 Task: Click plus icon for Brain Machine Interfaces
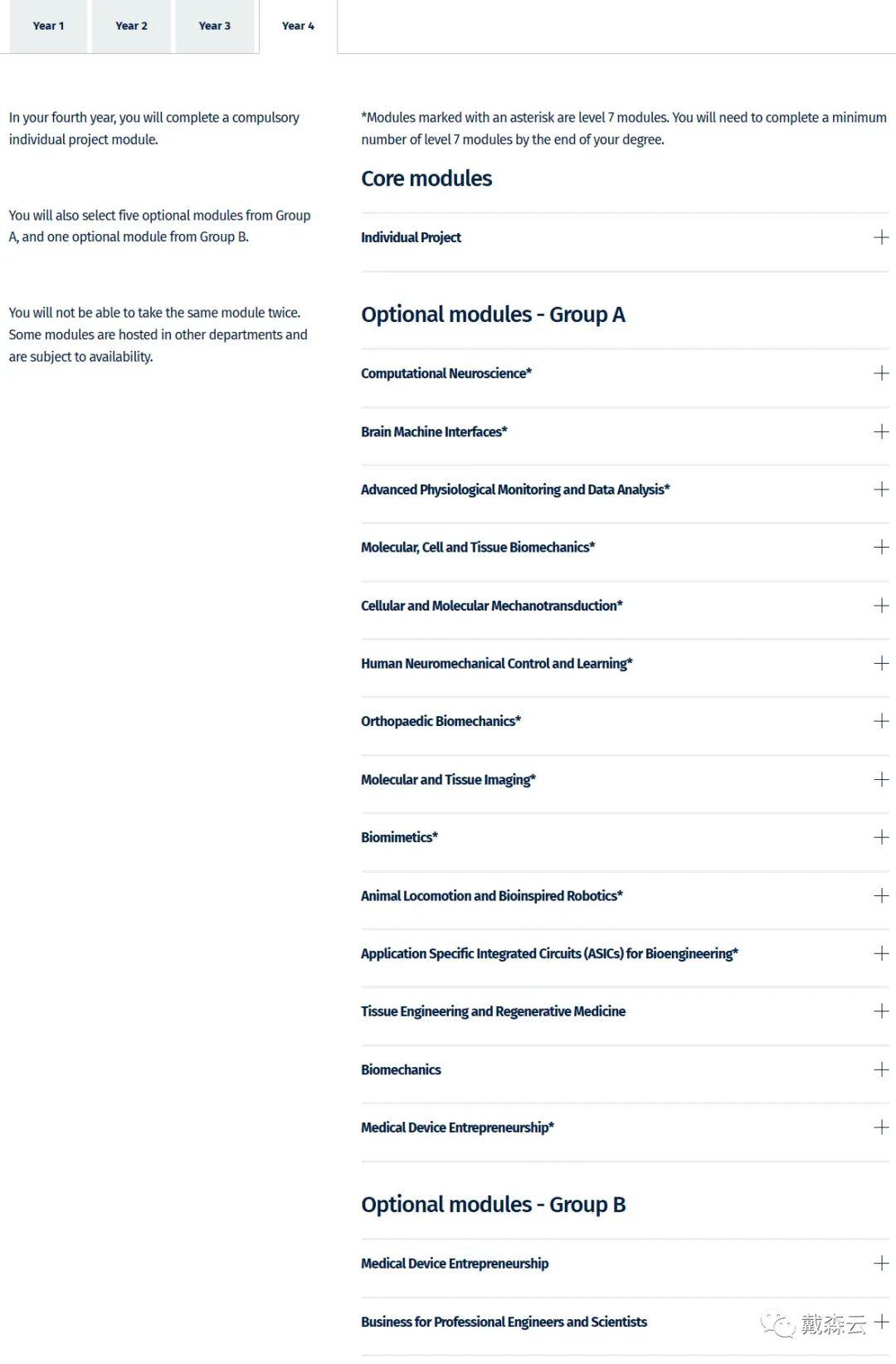881,431
